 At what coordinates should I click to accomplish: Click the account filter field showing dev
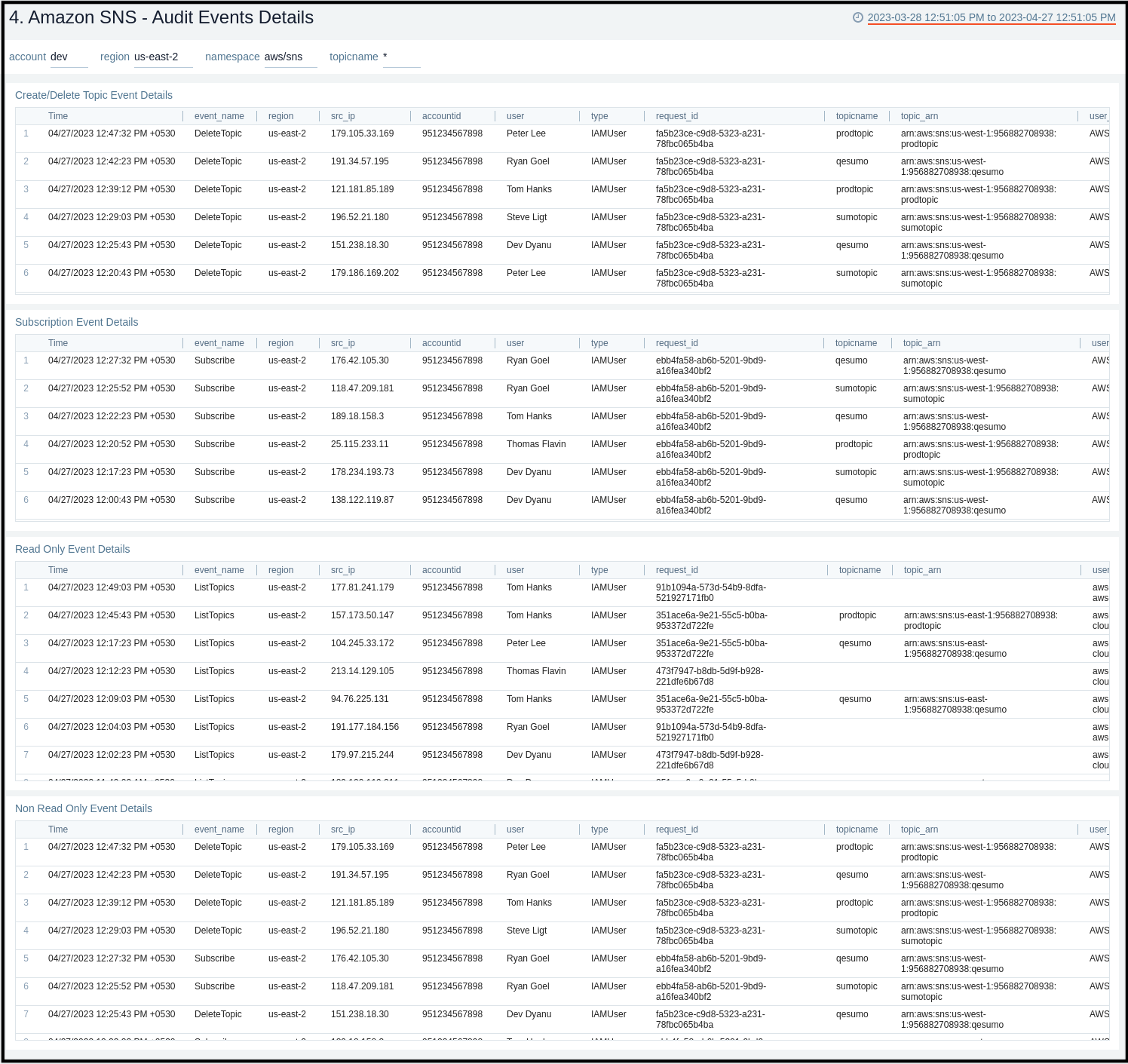coord(69,57)
